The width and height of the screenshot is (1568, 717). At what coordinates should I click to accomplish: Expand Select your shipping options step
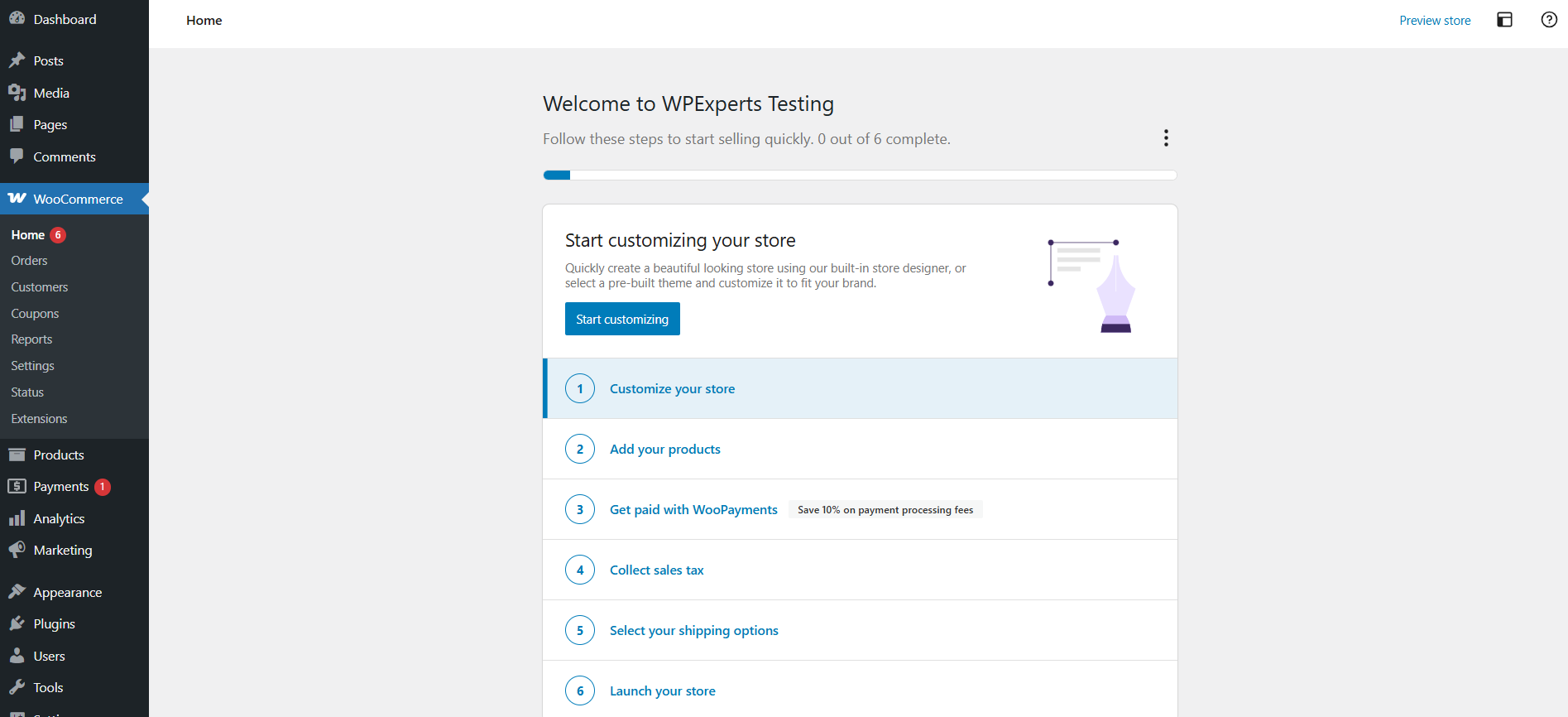[861, 630]
